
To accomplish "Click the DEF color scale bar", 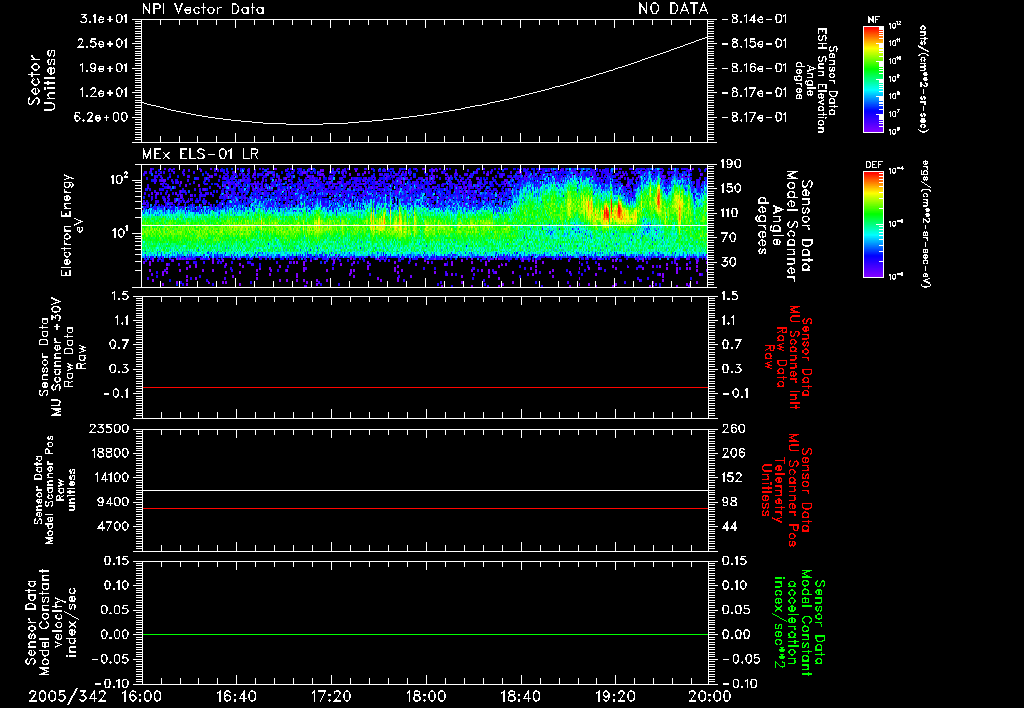I will pos(874,224).
